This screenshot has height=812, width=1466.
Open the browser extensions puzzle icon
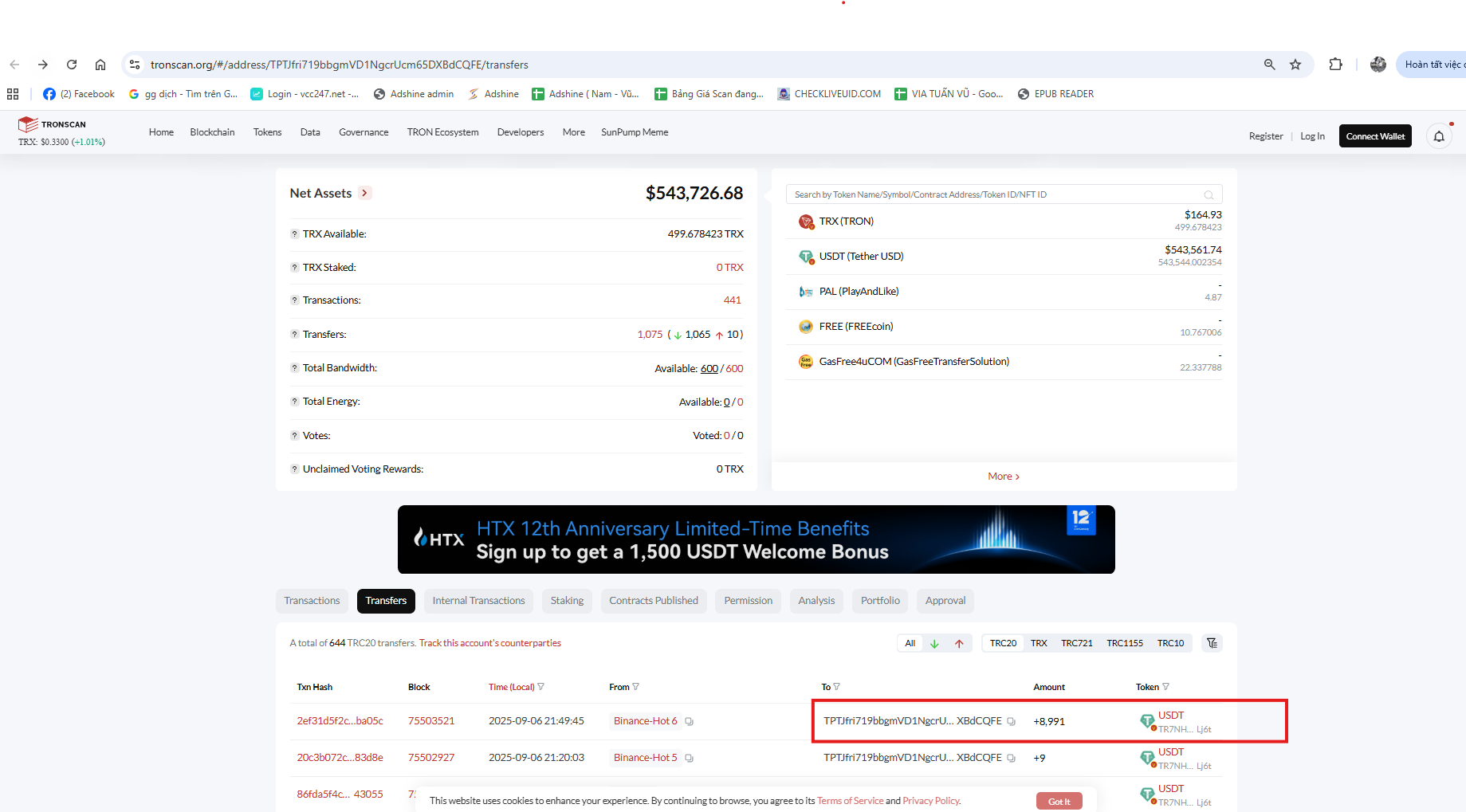pos(1336,65)
